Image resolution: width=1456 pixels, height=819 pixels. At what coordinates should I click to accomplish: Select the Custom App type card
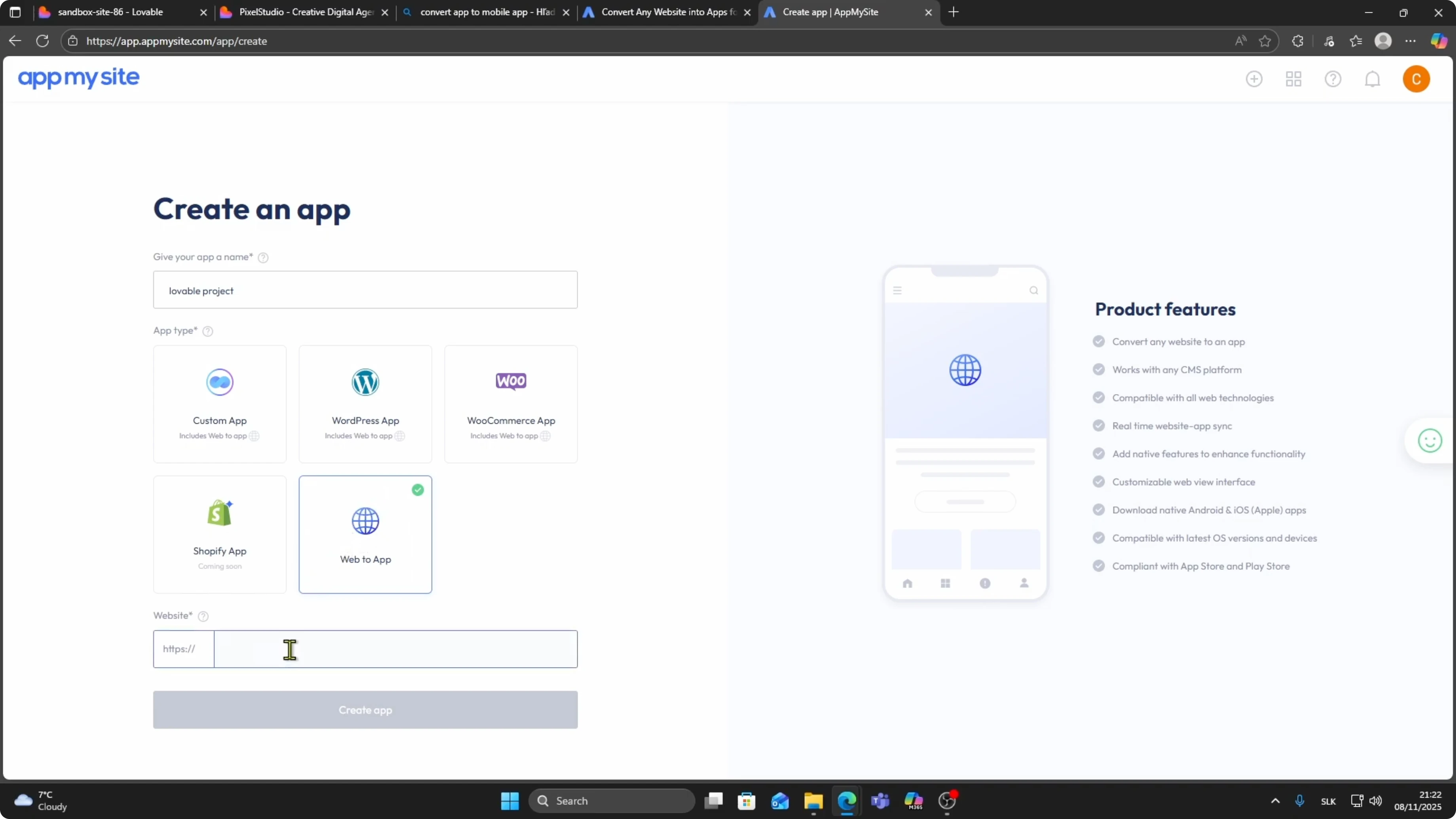click(x=220, y=404)
